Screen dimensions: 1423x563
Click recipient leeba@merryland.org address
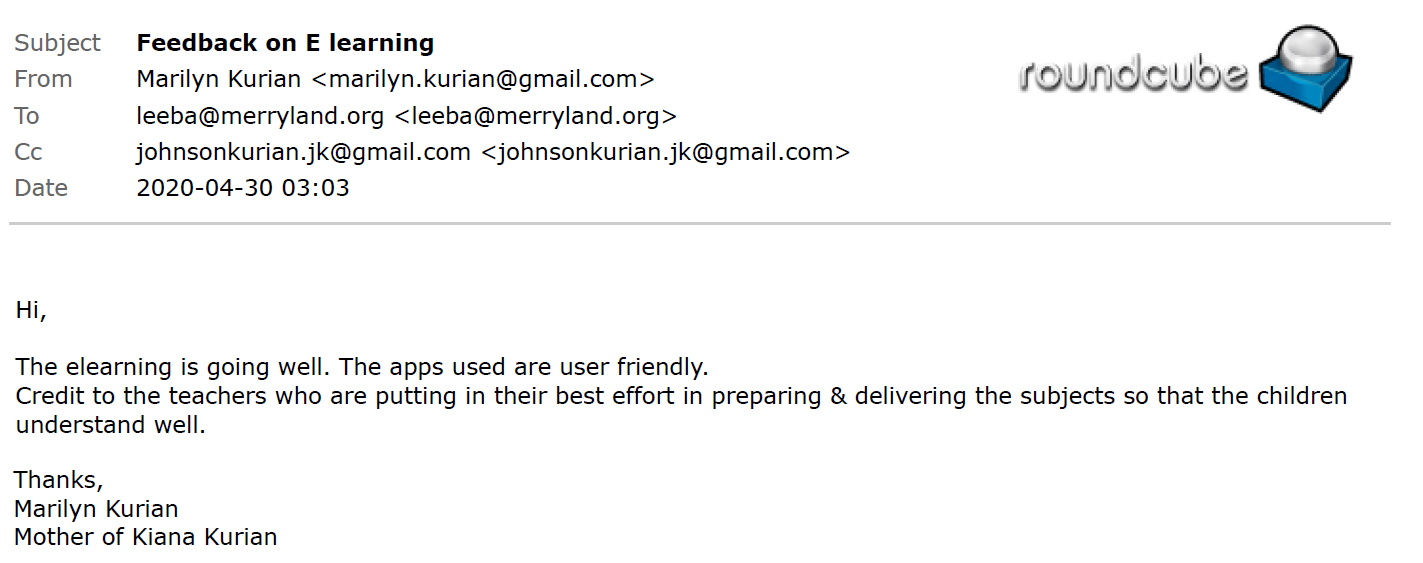click(x=260, y=116)
